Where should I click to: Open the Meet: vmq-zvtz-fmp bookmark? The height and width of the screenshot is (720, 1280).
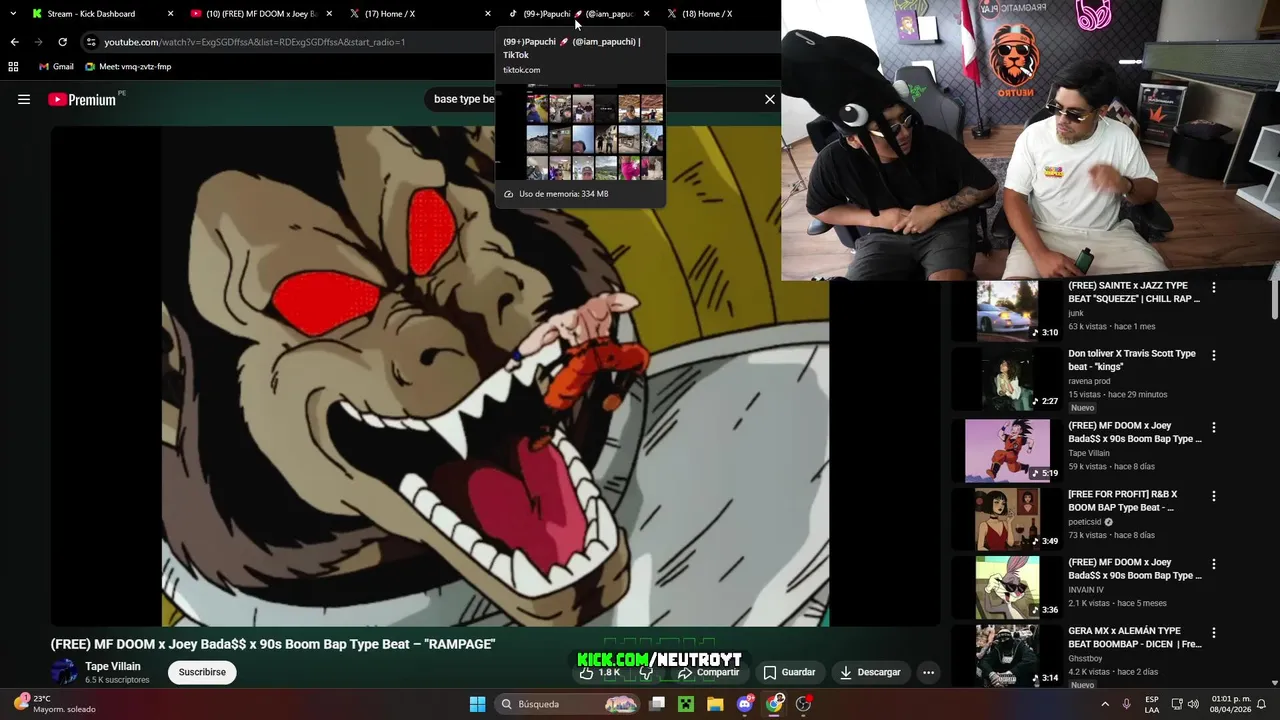pos(128,67)
